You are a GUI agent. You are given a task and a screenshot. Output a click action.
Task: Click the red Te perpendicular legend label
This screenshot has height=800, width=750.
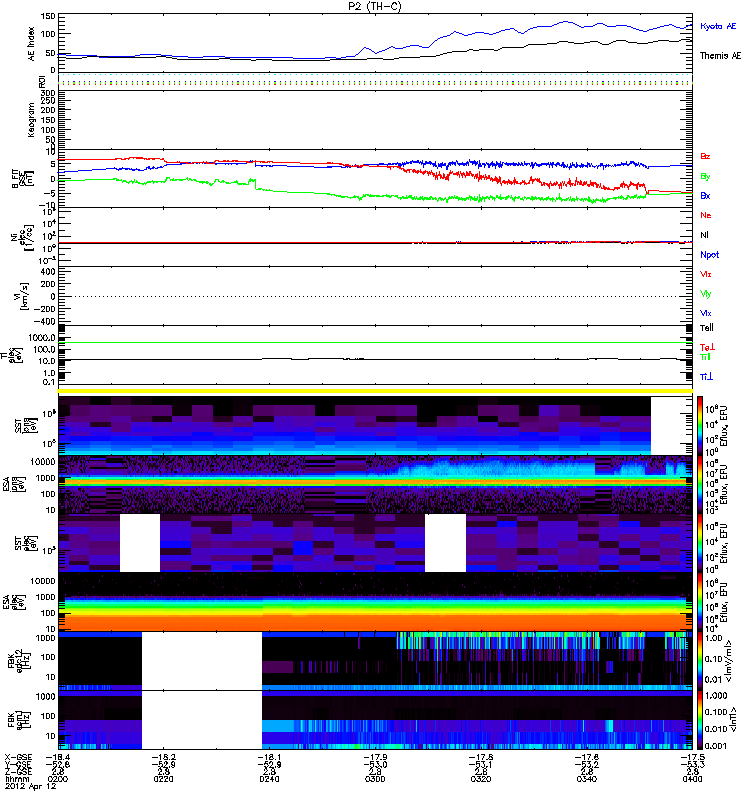pyautogui.click(x=707, y=347)
